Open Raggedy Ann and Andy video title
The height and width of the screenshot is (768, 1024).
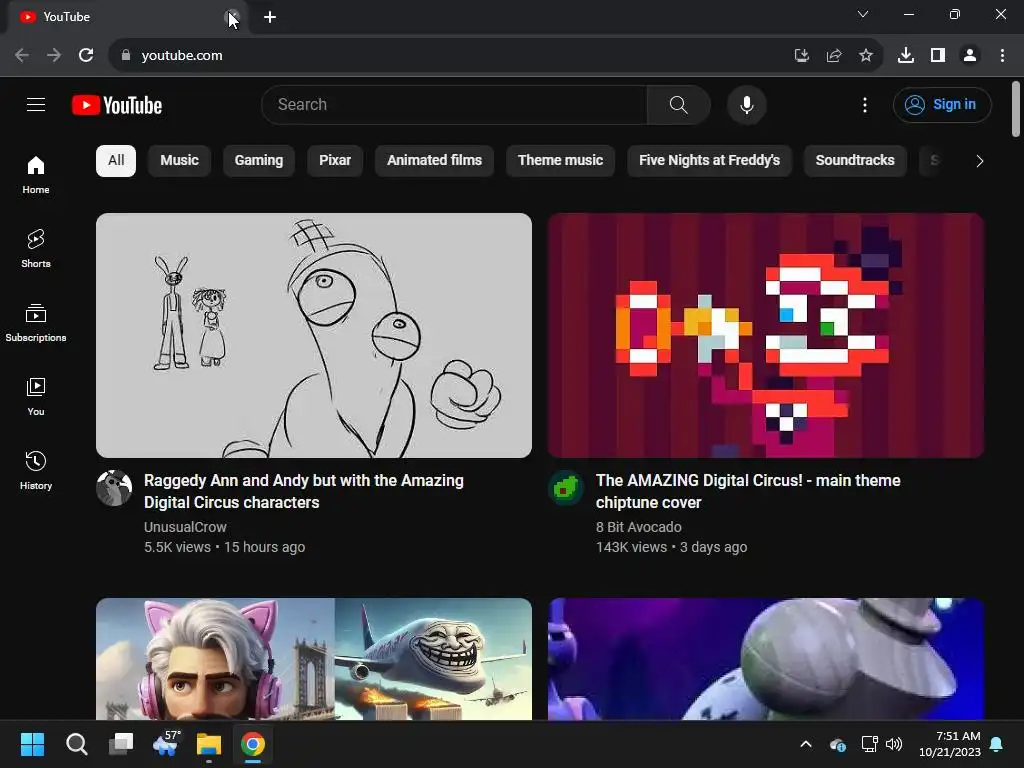click(x=304, y=491)
